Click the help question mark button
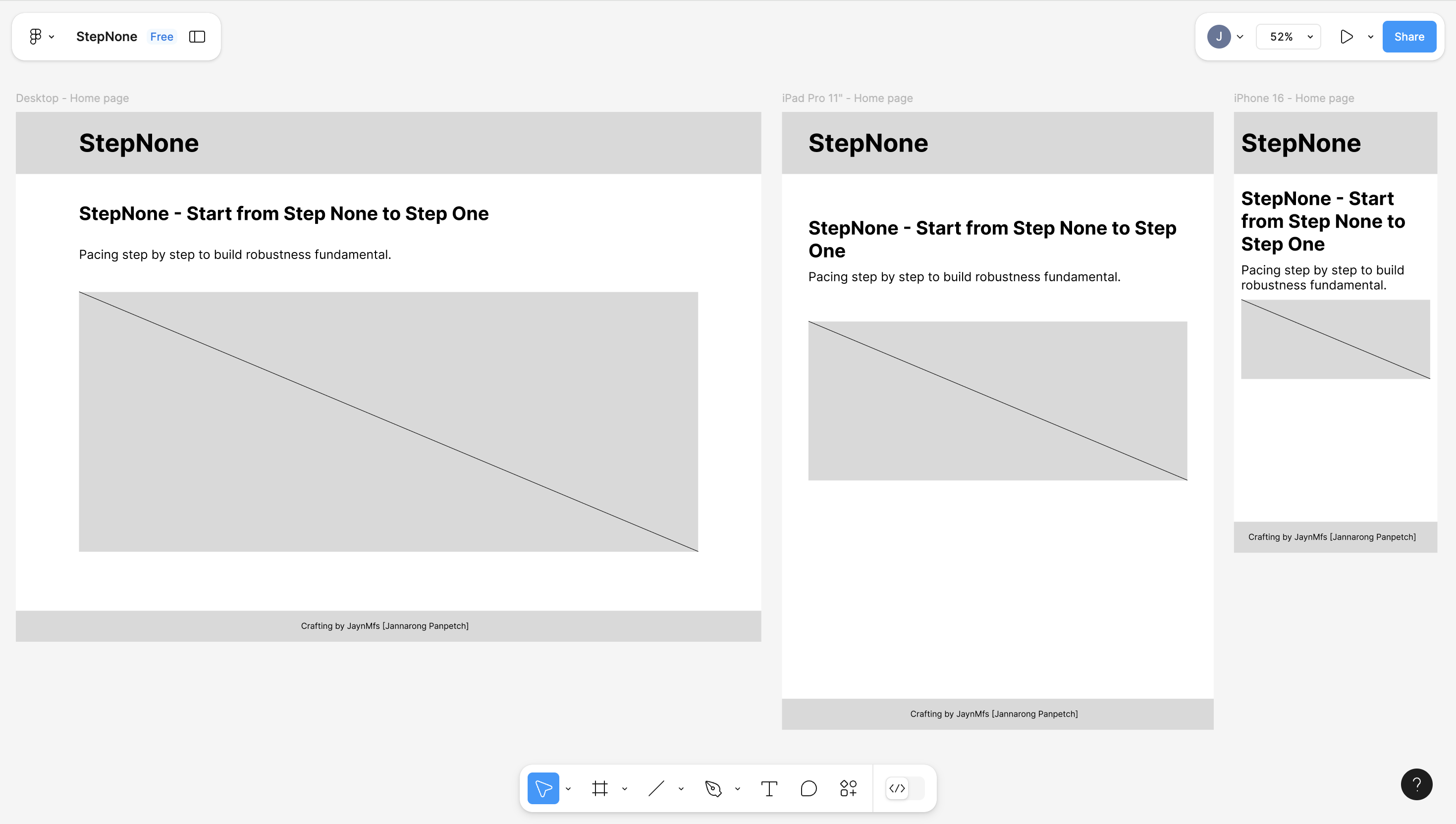The width and height of the screenshot is (1456, 824). [1416, 784]
